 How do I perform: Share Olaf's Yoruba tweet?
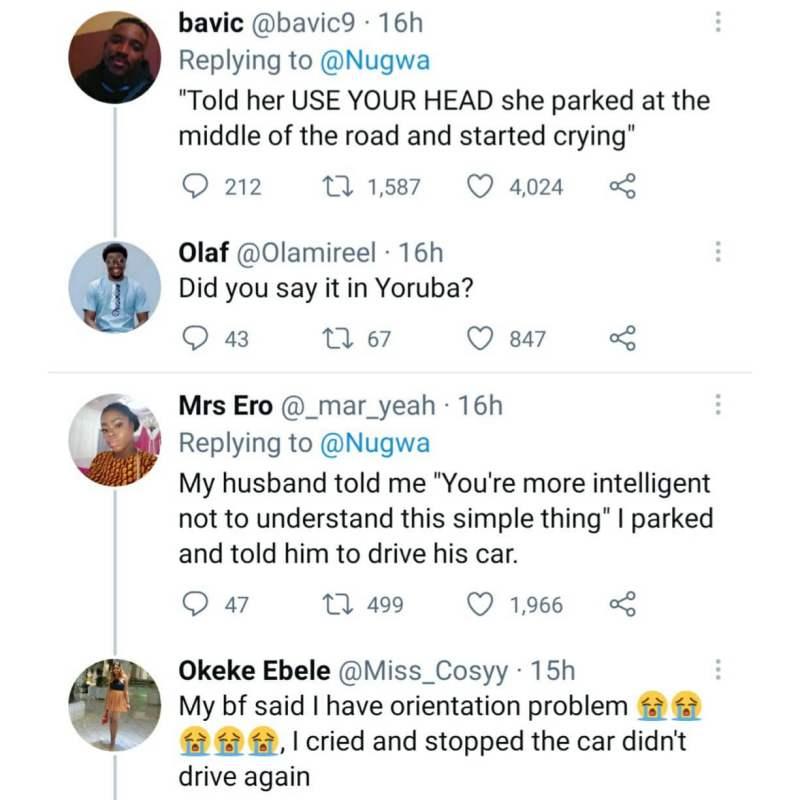pyautogui.click(x=622, y=339)
